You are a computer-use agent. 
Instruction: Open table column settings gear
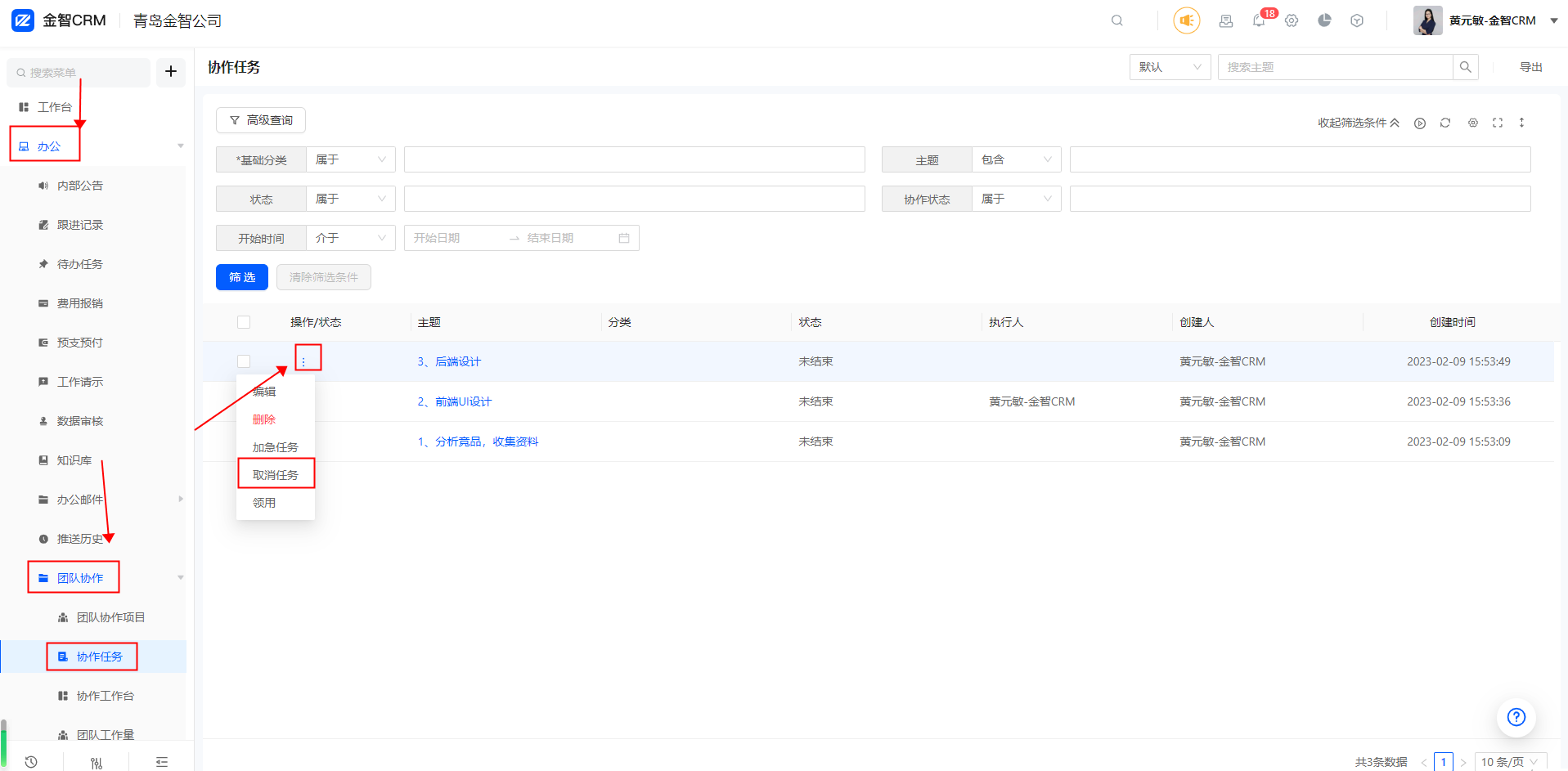point(1472,123)
